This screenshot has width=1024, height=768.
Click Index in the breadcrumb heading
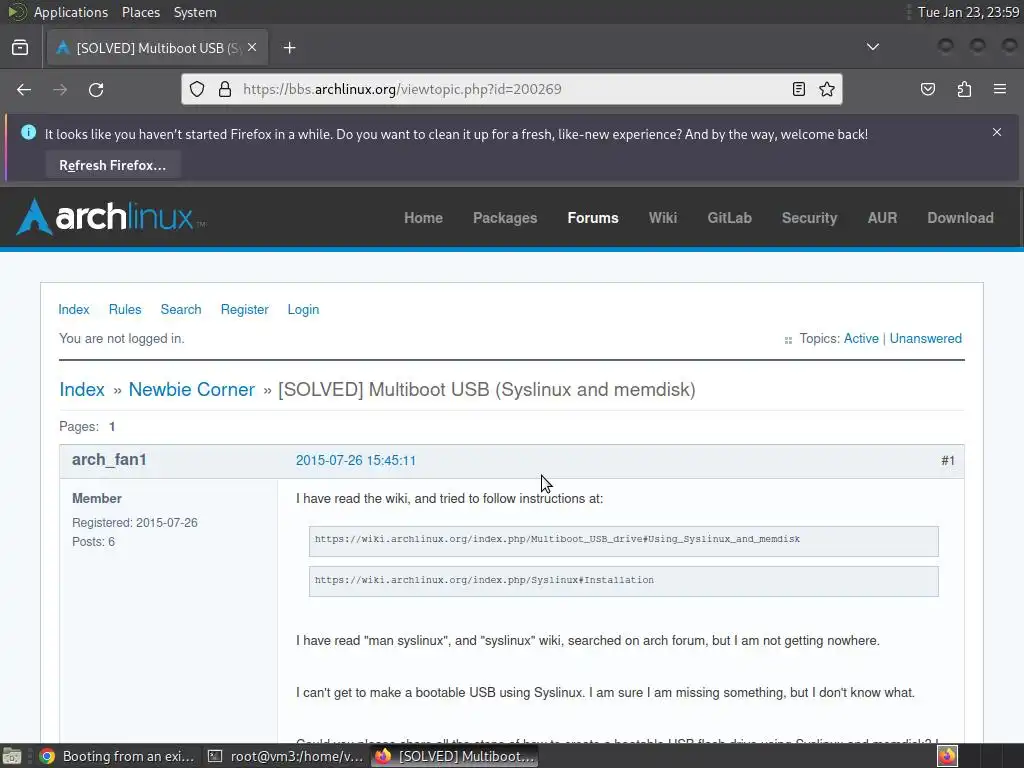tap(82, 389)
